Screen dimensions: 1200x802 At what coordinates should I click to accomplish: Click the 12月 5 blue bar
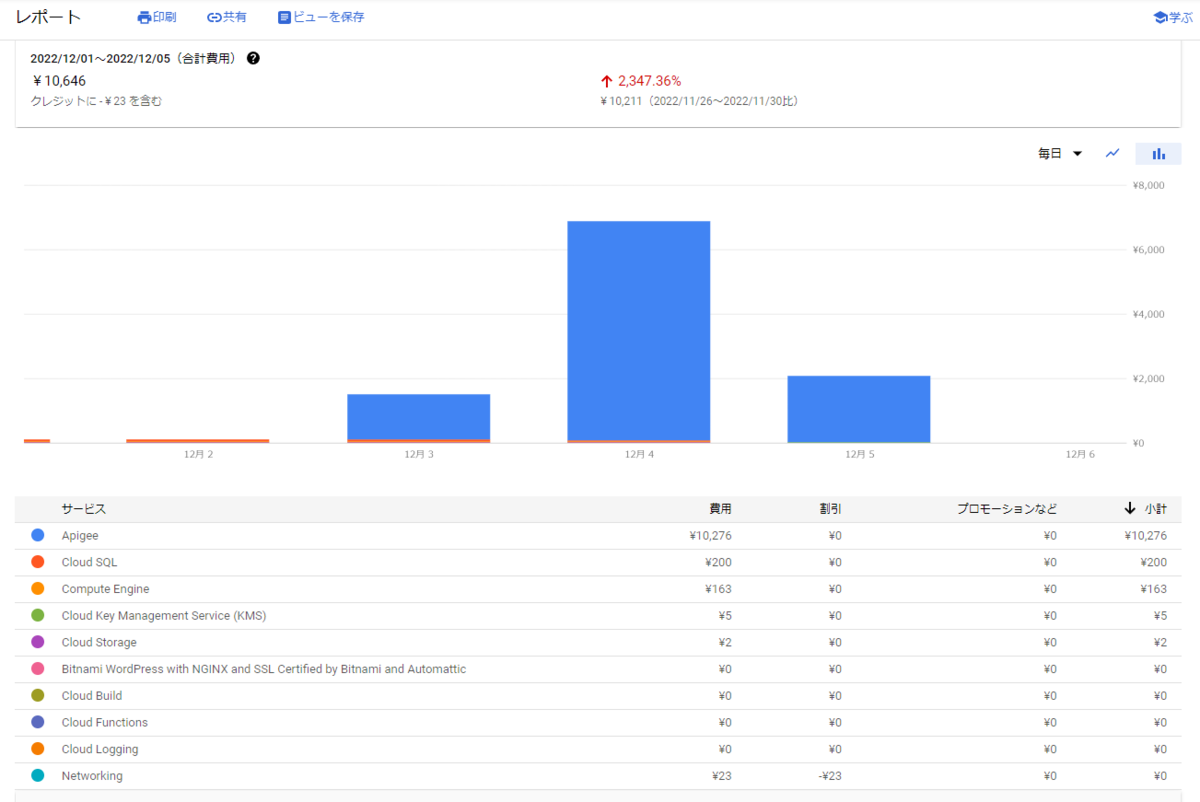point(859,408)
